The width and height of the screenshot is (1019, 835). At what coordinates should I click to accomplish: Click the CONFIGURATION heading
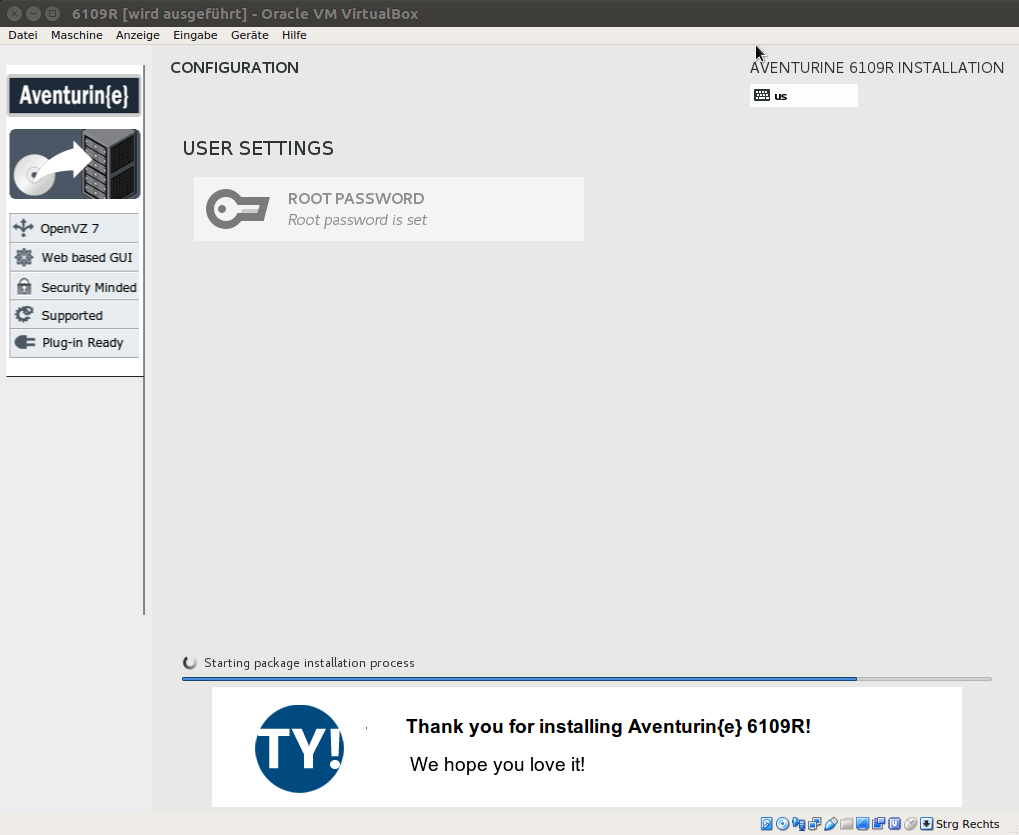pos(235,68)
